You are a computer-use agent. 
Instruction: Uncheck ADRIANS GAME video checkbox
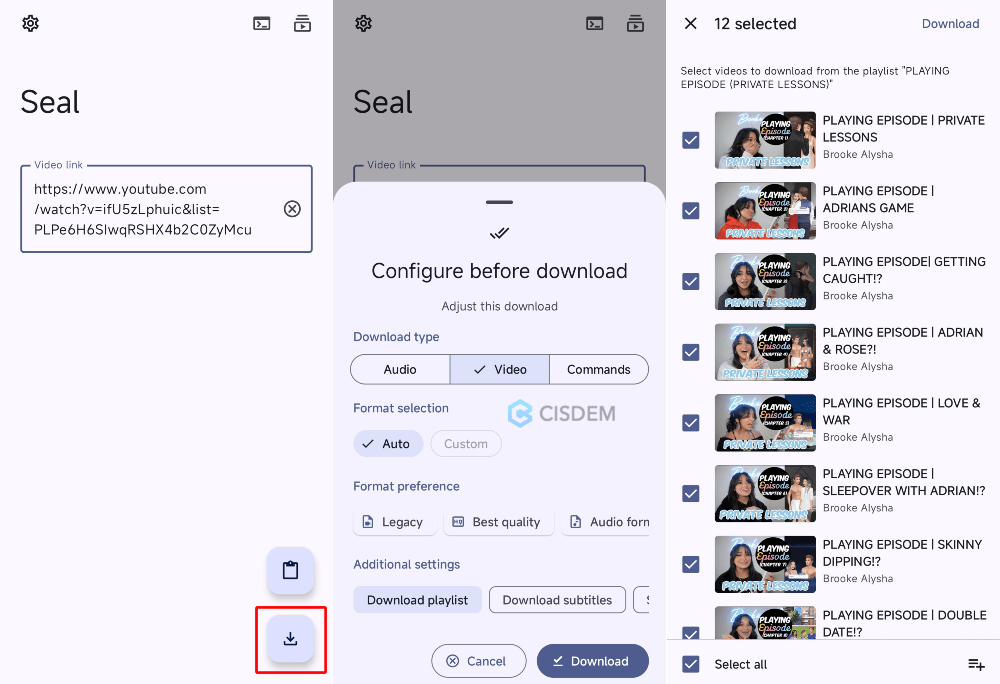(691, 210)
